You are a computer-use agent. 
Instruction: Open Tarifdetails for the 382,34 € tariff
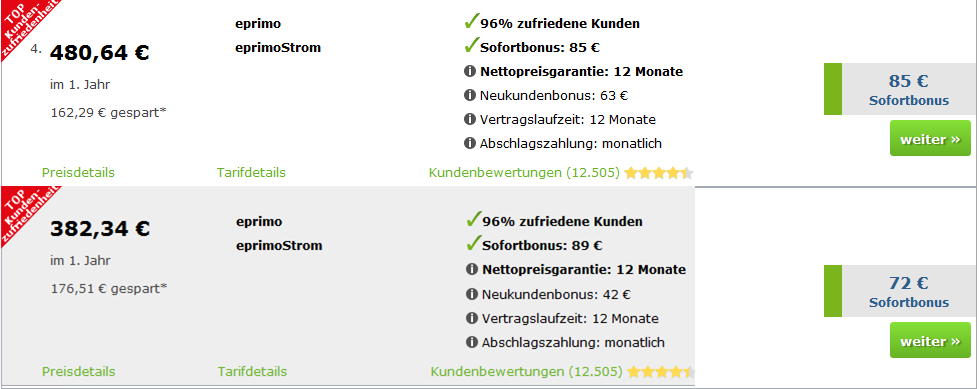pyautogui.click(x=252, y=372)
